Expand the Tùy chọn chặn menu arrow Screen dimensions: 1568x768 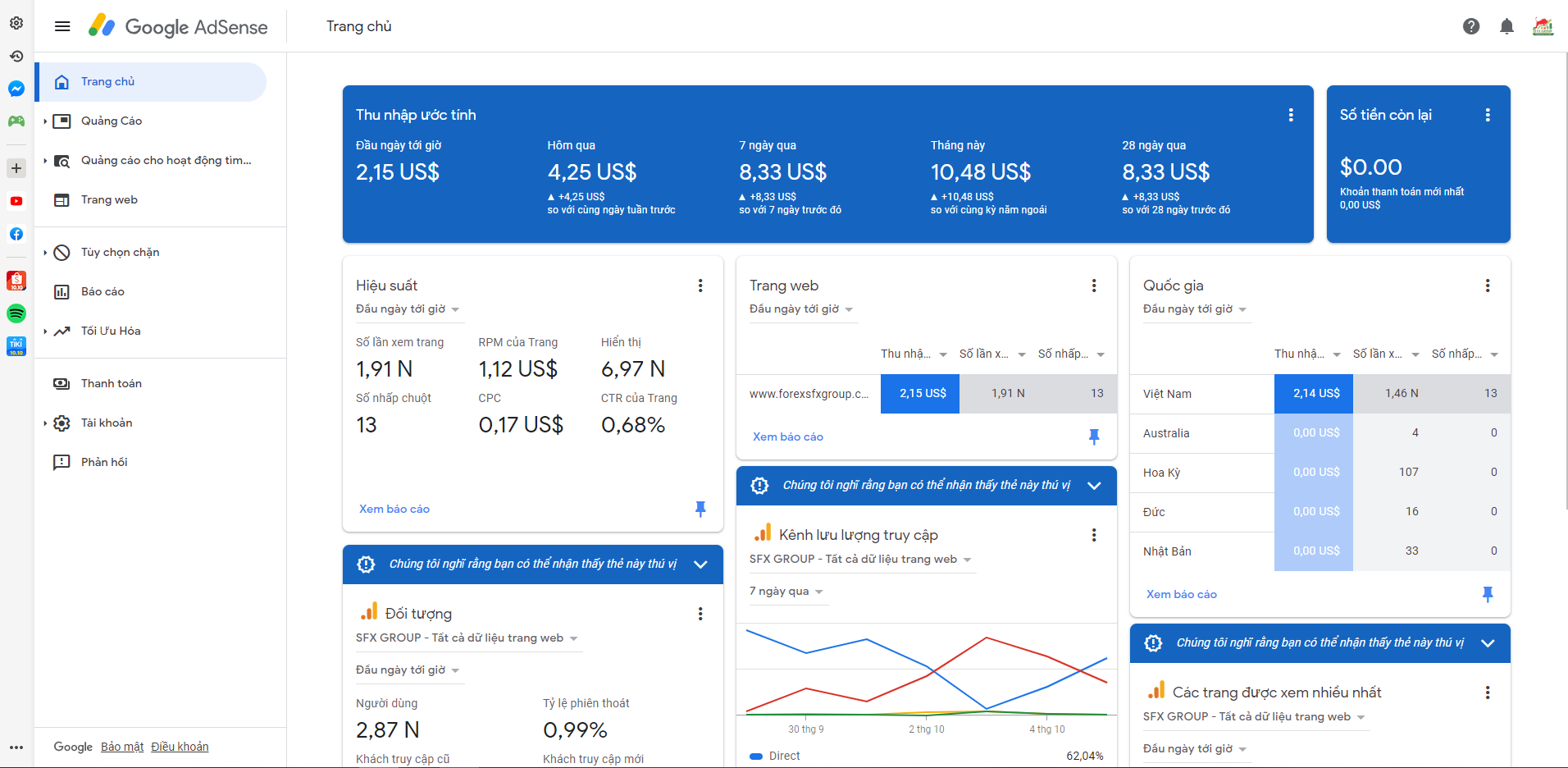pos(45,253)
